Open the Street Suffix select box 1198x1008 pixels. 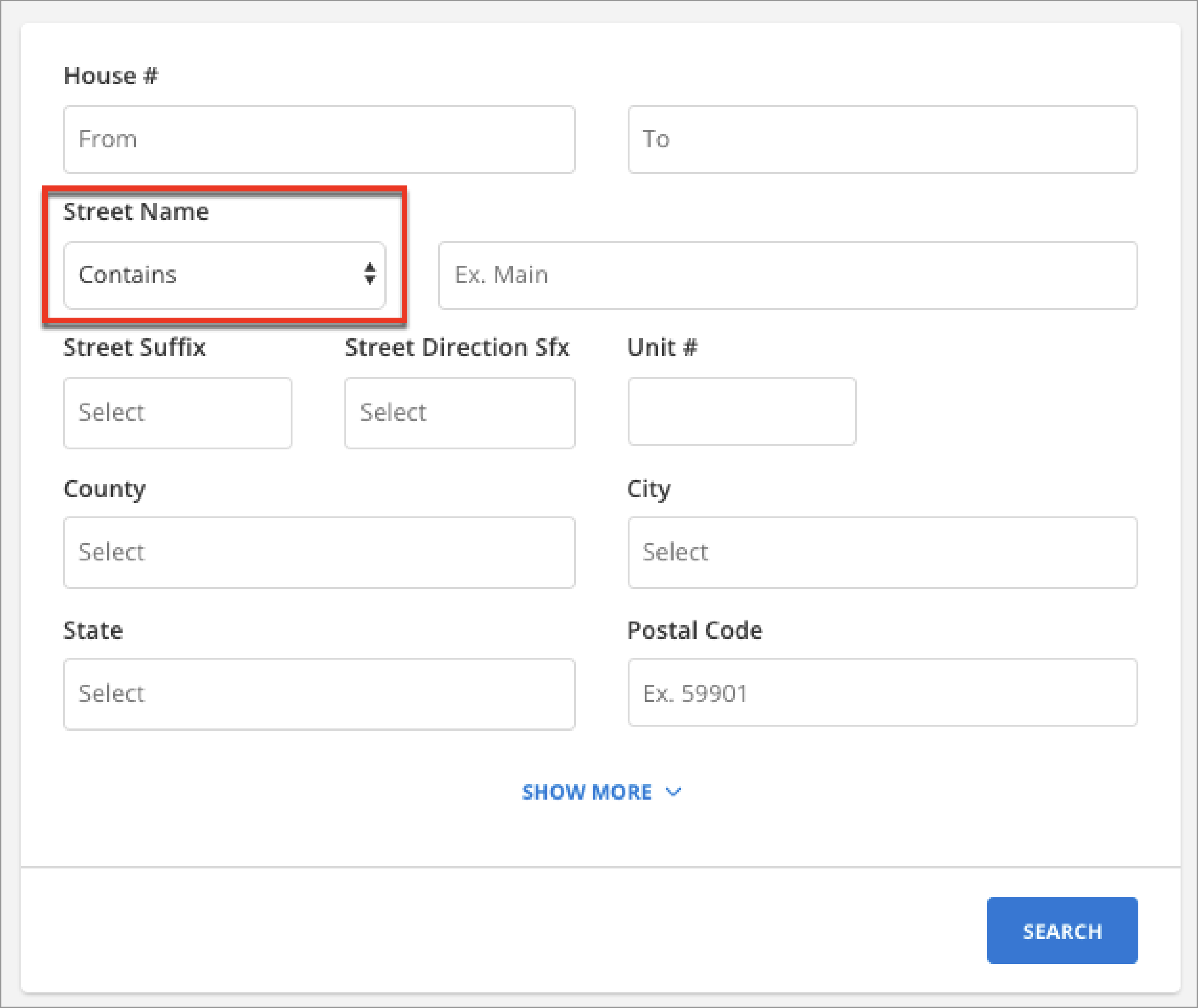click(x=177, y=413)
